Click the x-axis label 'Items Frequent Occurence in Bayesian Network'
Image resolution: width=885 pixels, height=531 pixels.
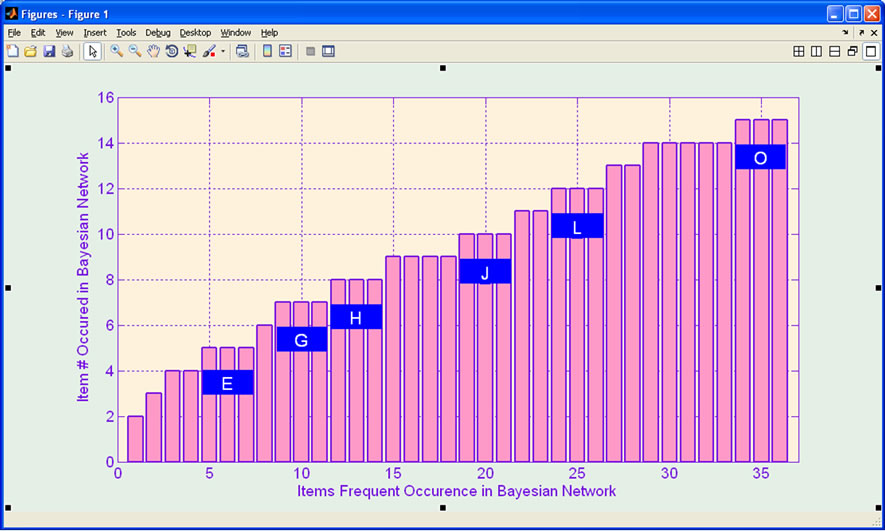457,491
